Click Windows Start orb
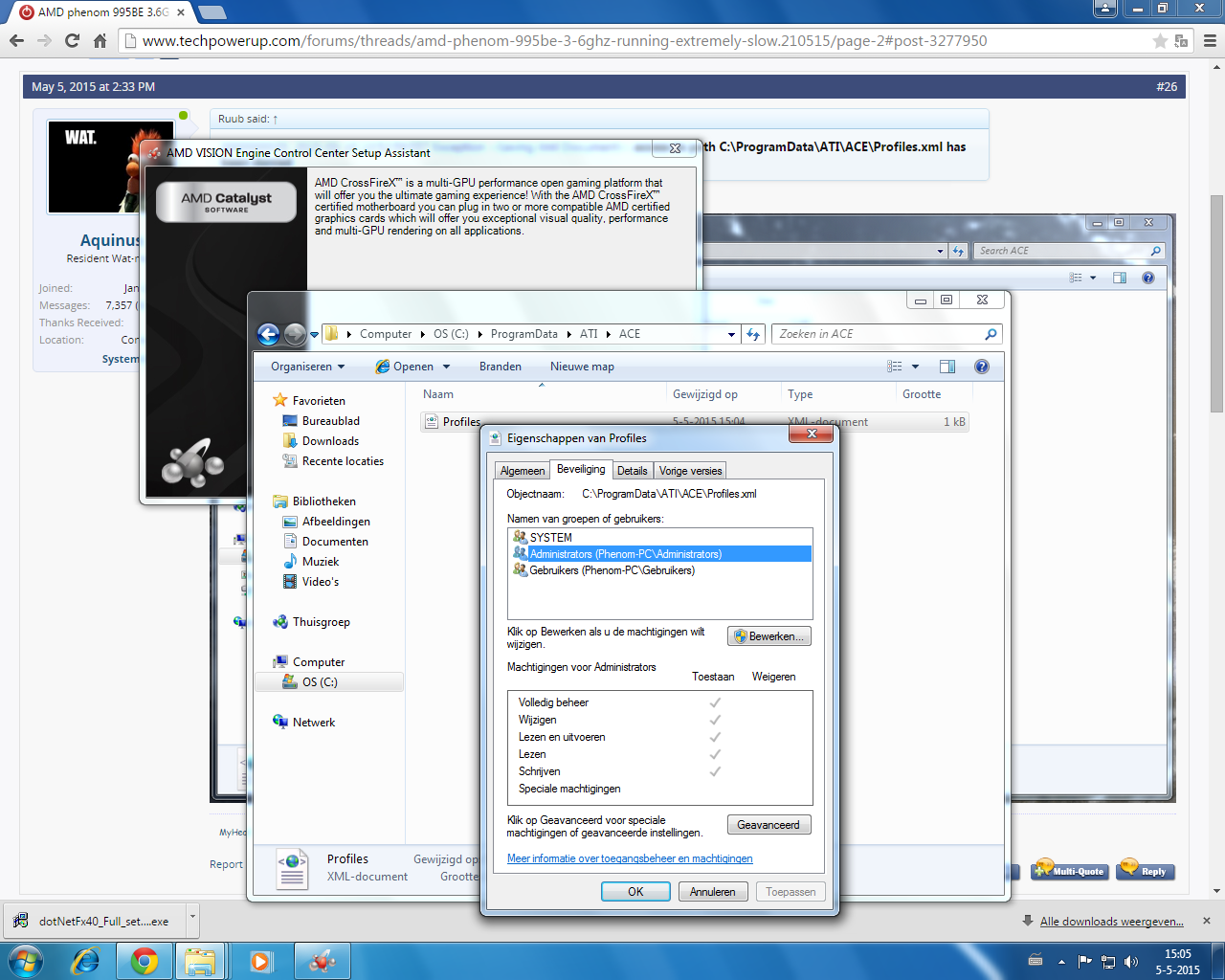The height and width of the screenshot is (980, 1225). pyautogui.click(x=26, y=961)
